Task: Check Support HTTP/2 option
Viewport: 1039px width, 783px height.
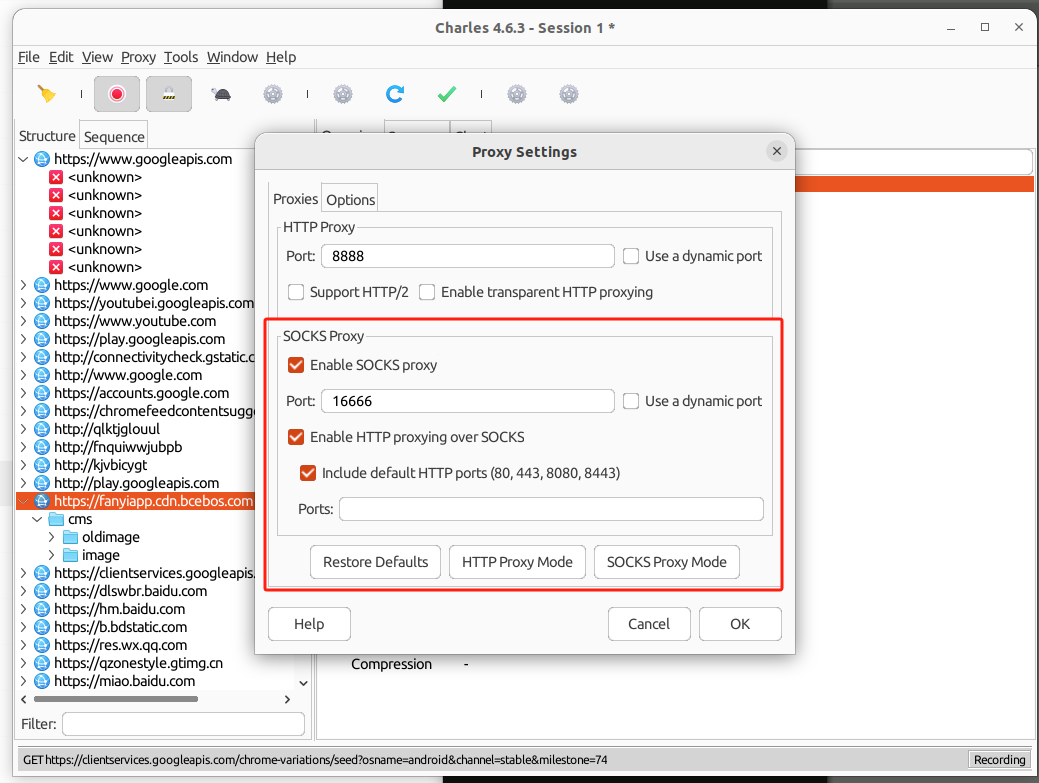Action: pos(296,292)
